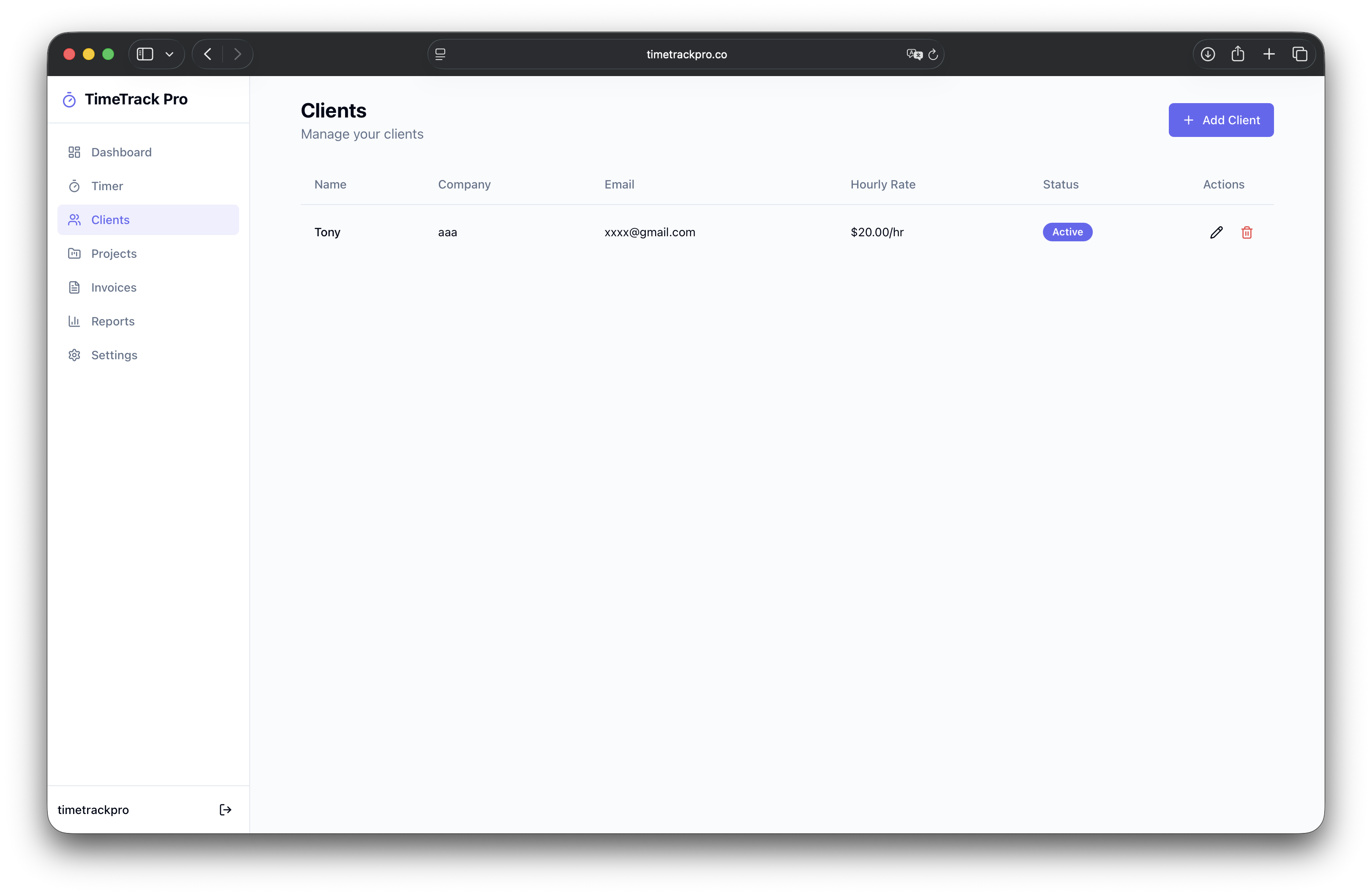The image size is (1372, 896).
Task: Toggle the browser sidebar
Action: pyautogui.click(x=145, y=54)
